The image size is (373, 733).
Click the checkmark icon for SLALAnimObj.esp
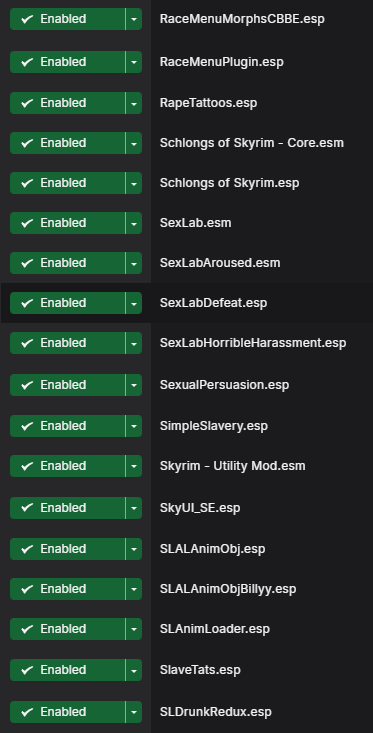click(x=27, y=549)
